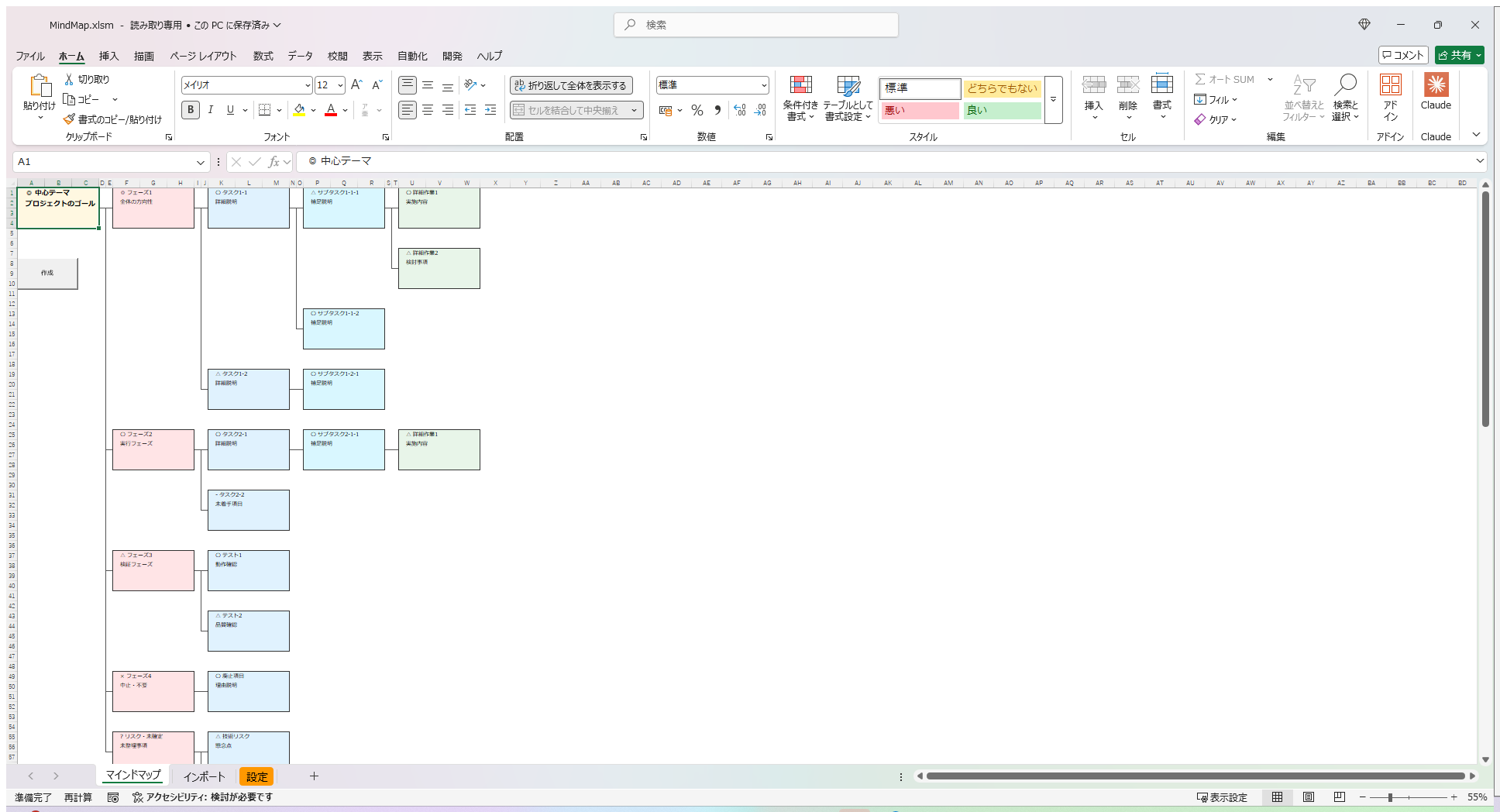Viewport: 1500px width, 812px height.
Task: Open the orange 設定 sheet tab
Action: pos(256,776)
